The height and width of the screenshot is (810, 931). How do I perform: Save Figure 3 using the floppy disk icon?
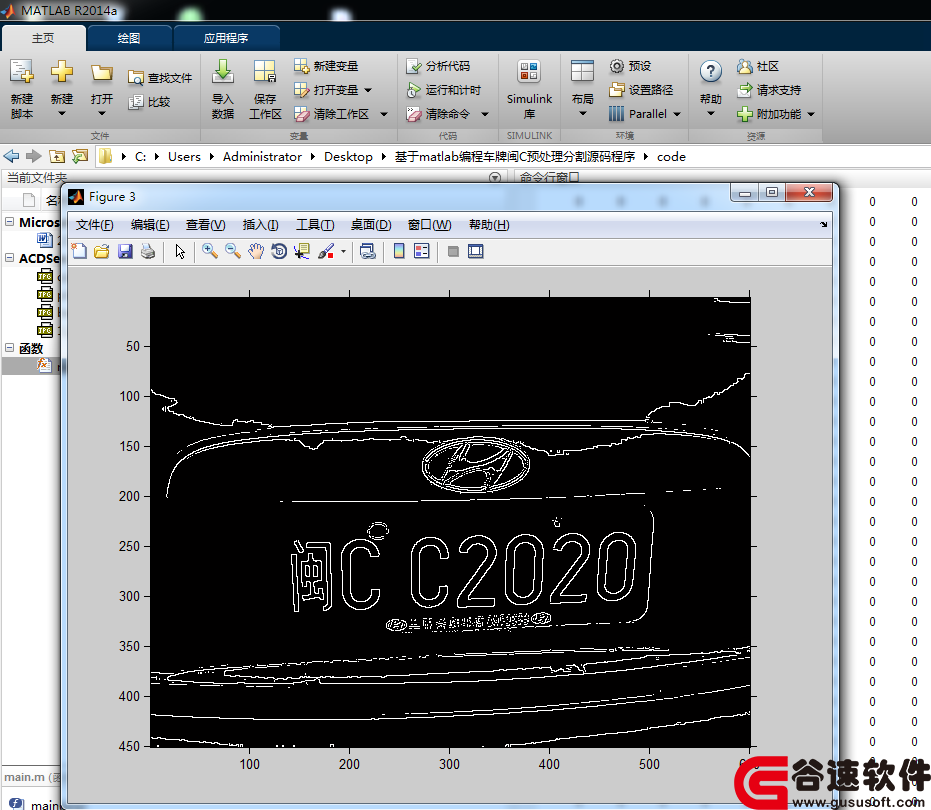[x=125, y=251]
